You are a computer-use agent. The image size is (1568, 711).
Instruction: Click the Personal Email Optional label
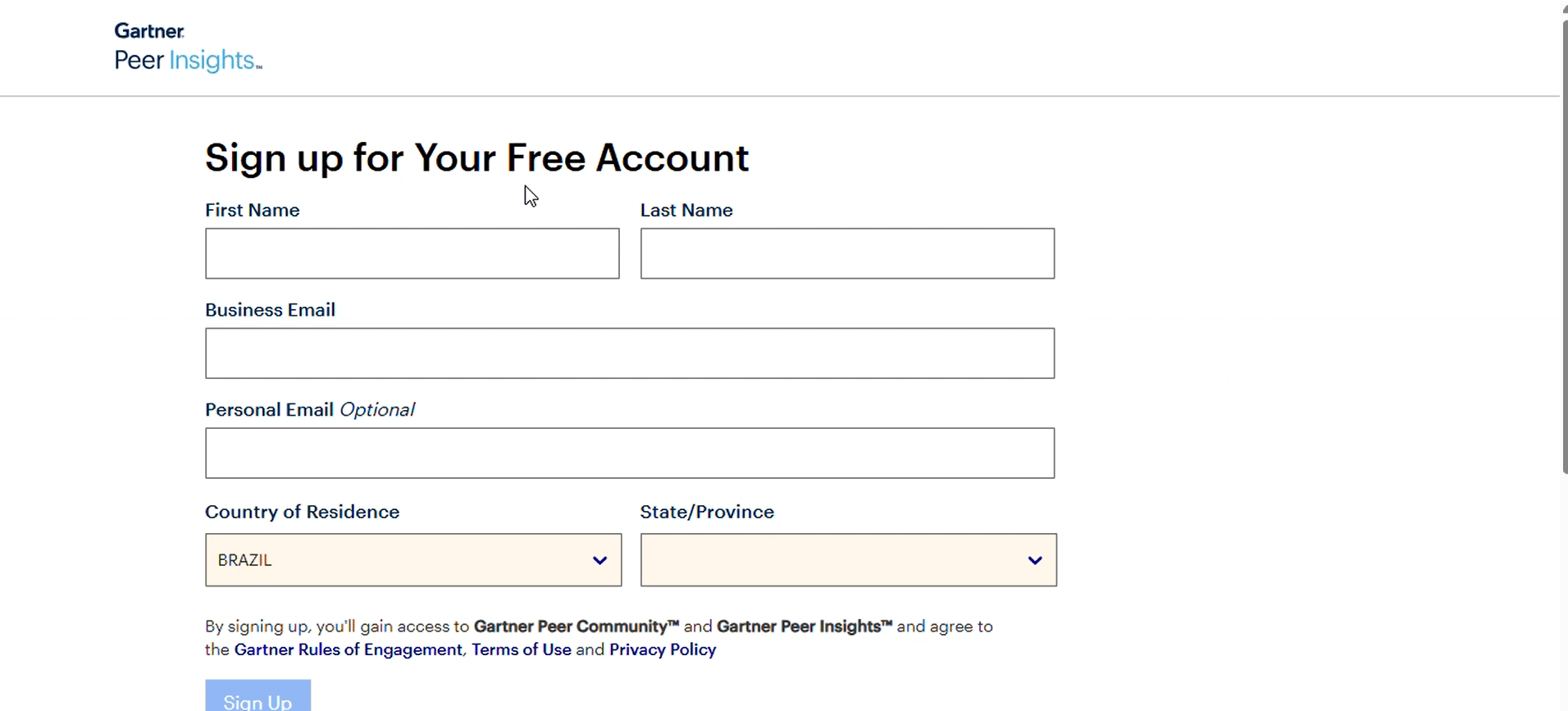tap(309, 410)
